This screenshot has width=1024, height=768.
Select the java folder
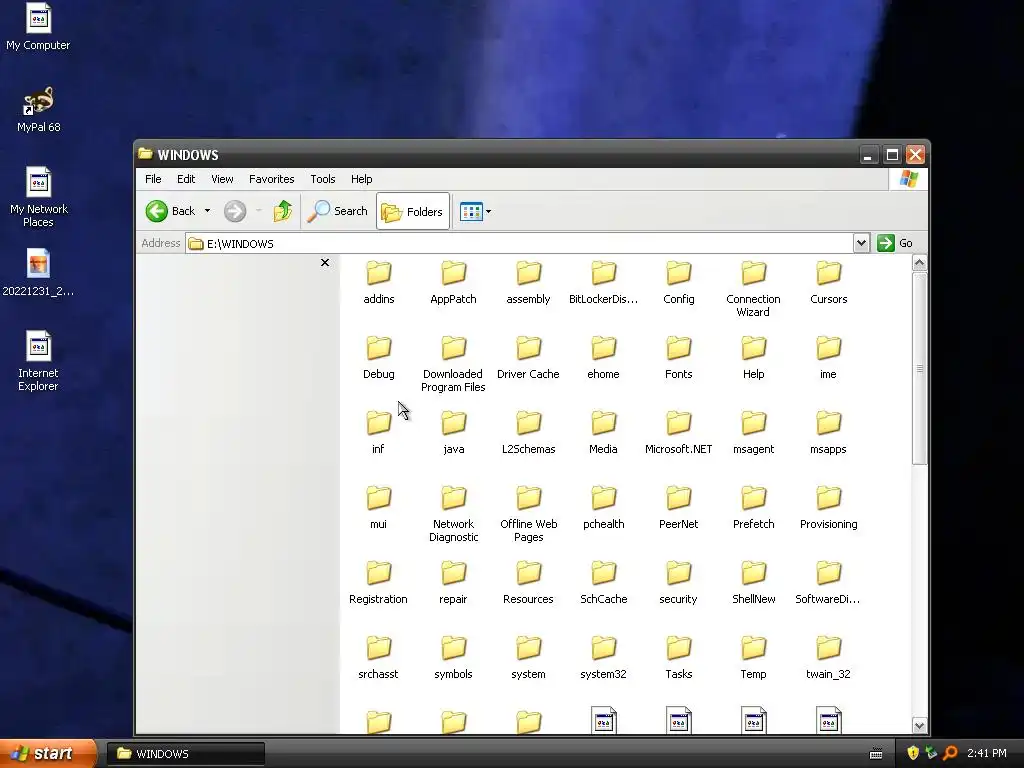(453, 433)
